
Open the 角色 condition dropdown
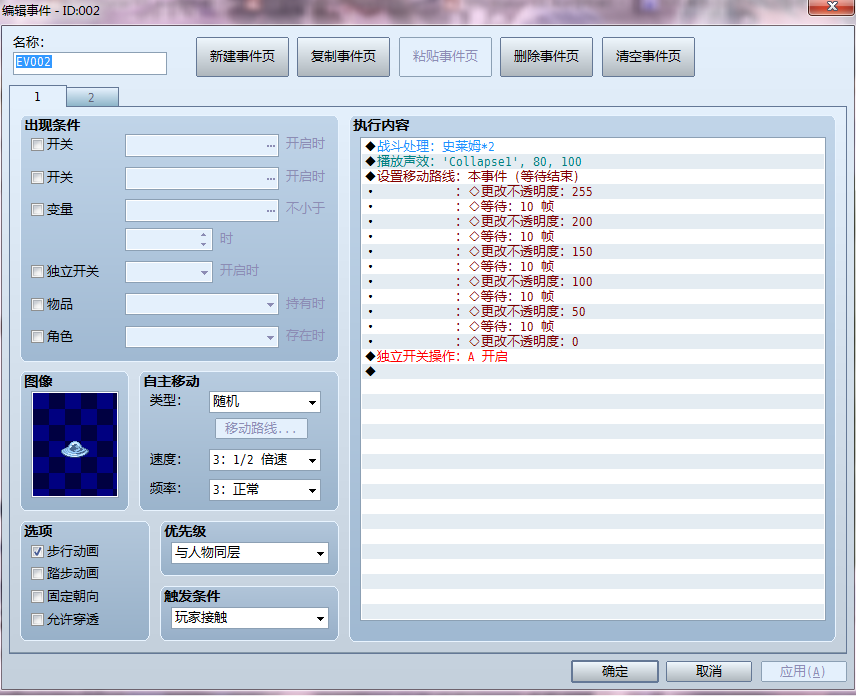pyautogui.click(x=202, y=337)
